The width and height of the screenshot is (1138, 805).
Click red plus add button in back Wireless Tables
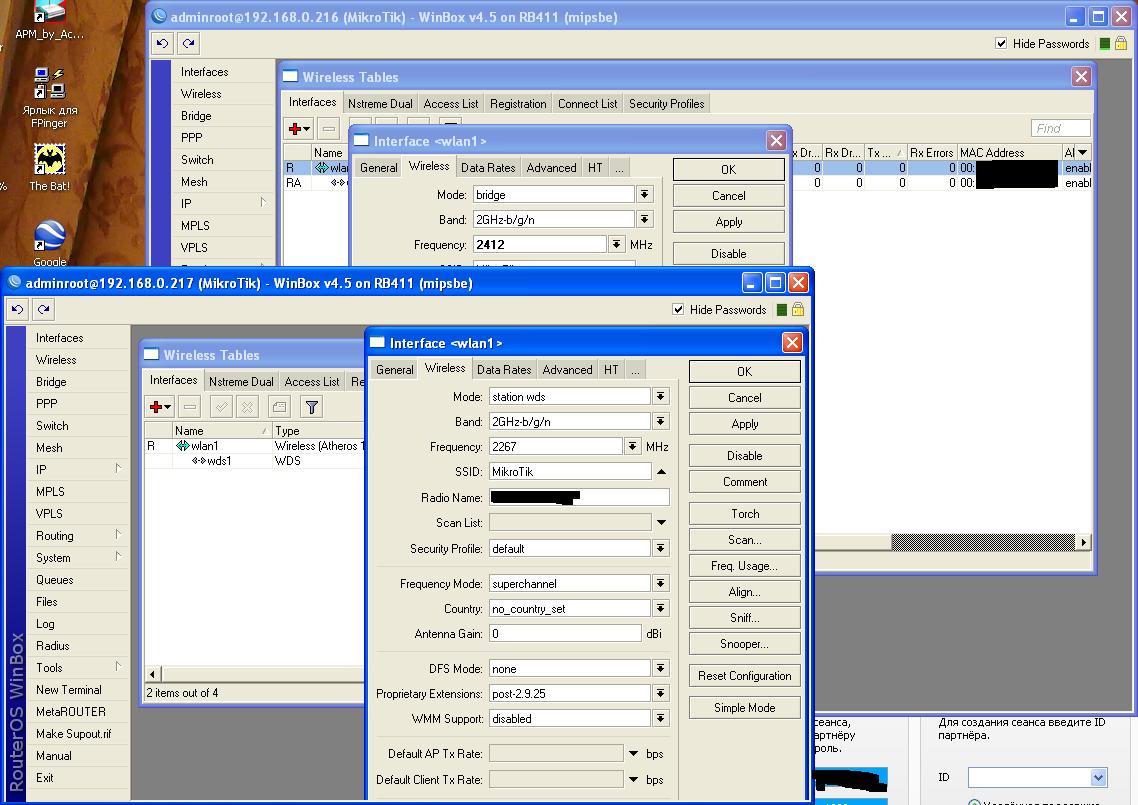click(x=298, y=128)
